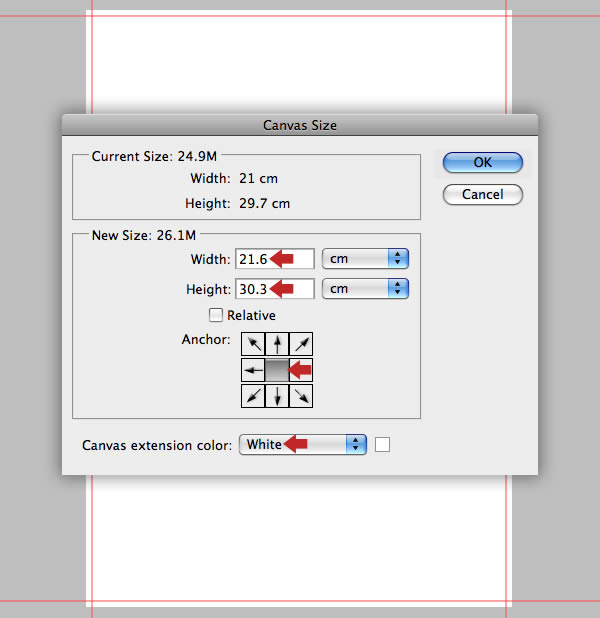This screenshot has height=618, width=600.
Task: Select the top-left anchor arrow
Action: click(x=253, y=344)
